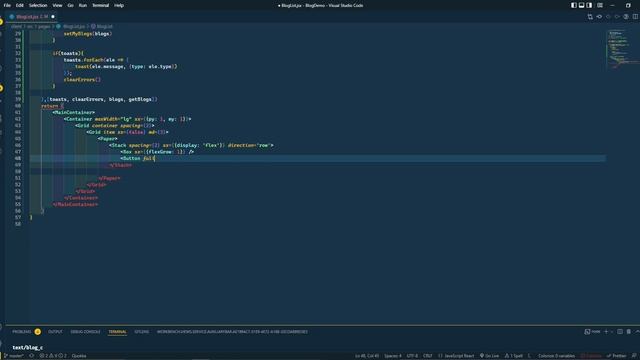
Task: Click the Go Live status button
Action: coord(489,356)
